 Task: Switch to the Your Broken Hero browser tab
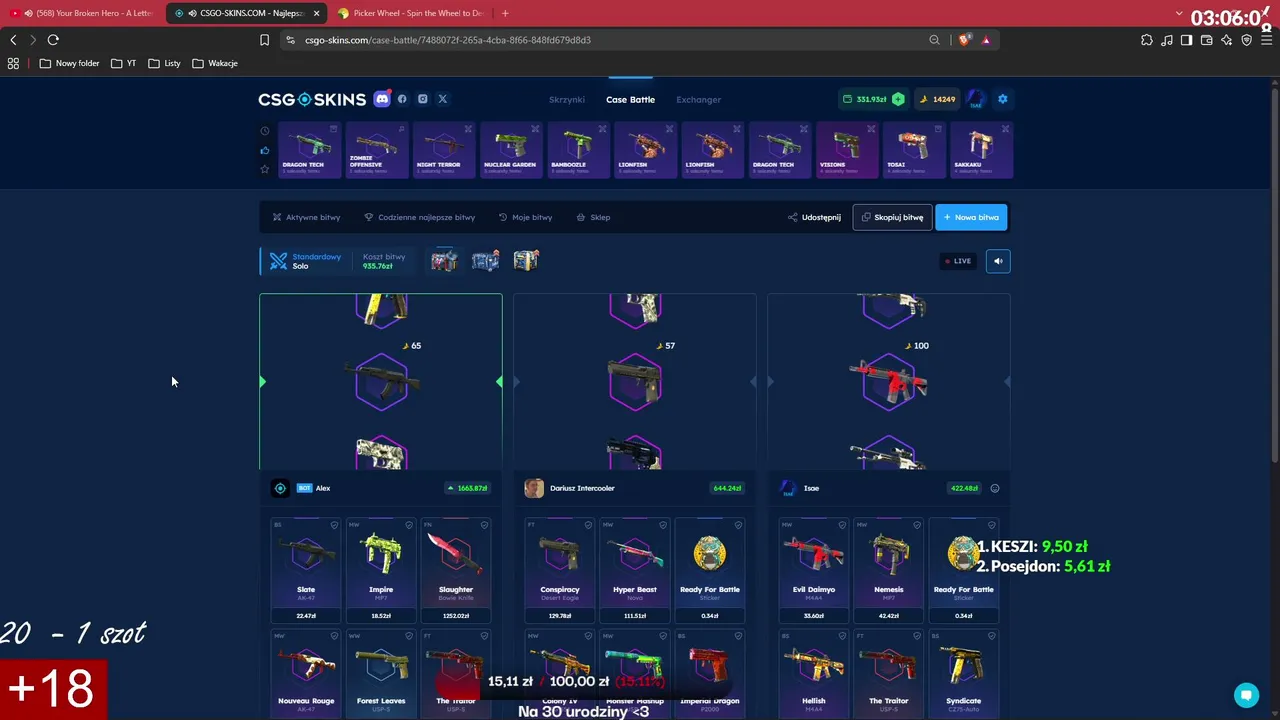[84, 13]
